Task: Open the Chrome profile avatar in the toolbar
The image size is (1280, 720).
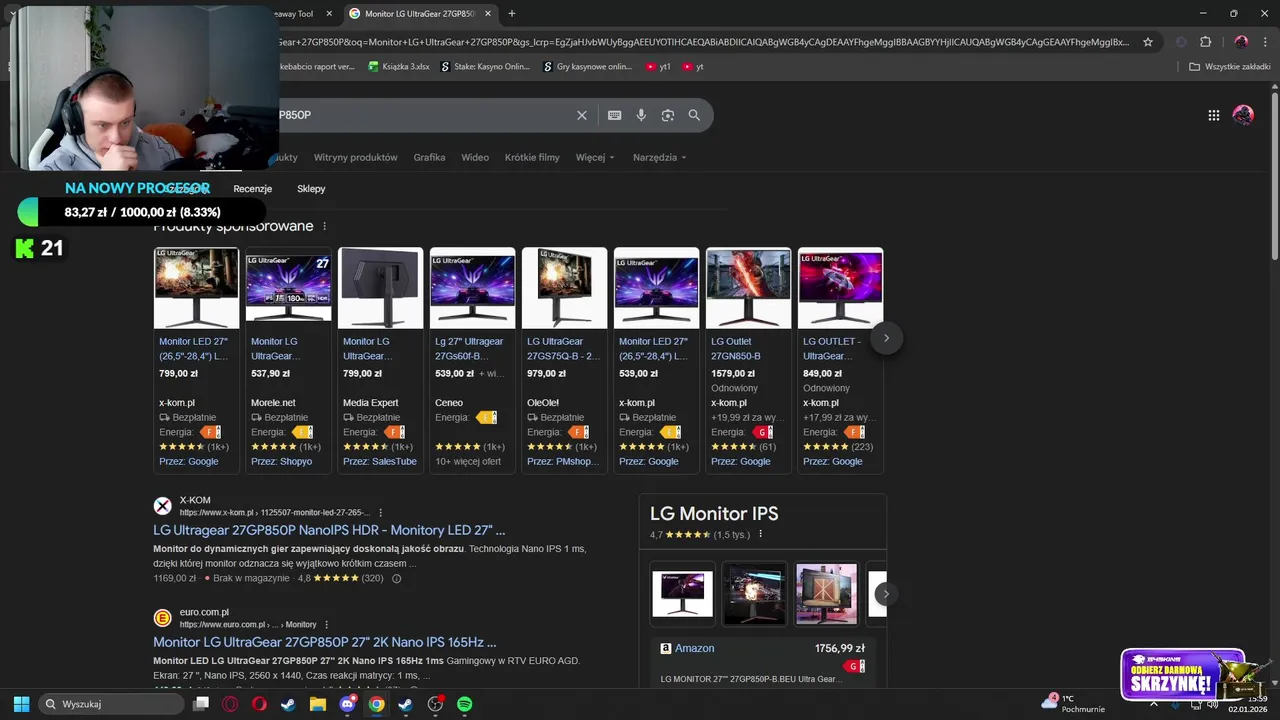Action: point(1241,42)
